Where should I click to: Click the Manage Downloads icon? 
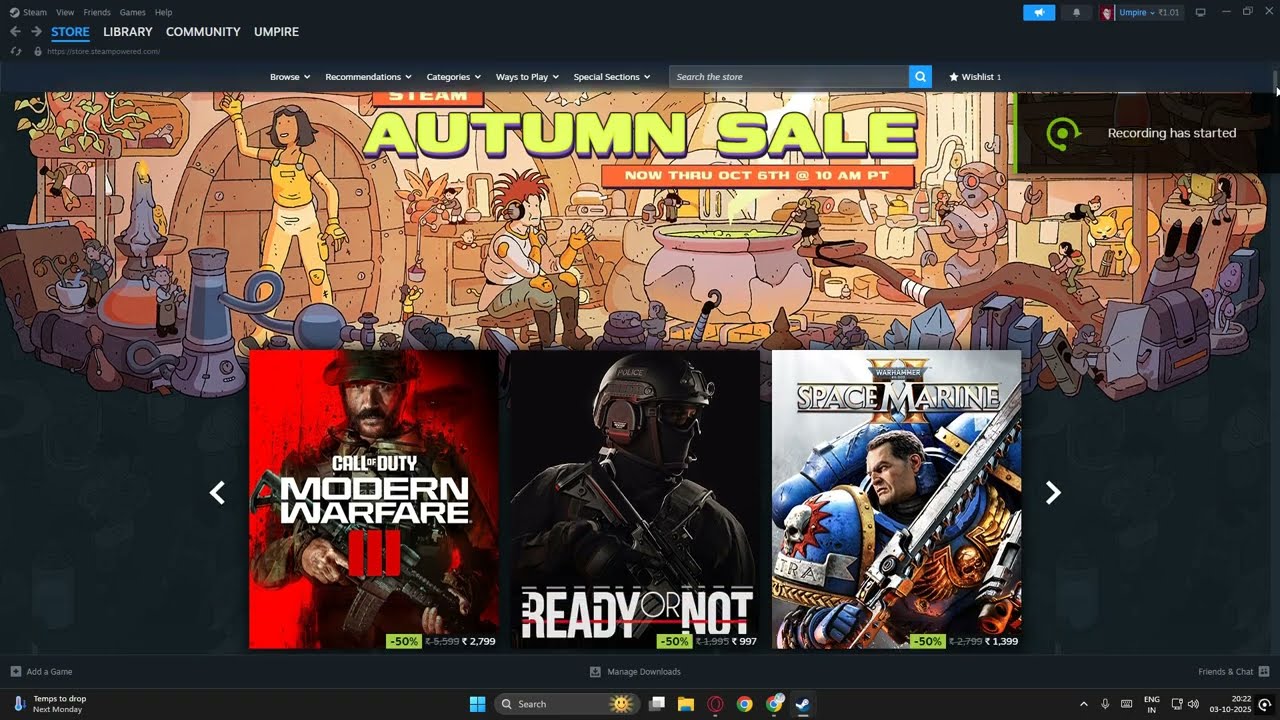point(595,671)
